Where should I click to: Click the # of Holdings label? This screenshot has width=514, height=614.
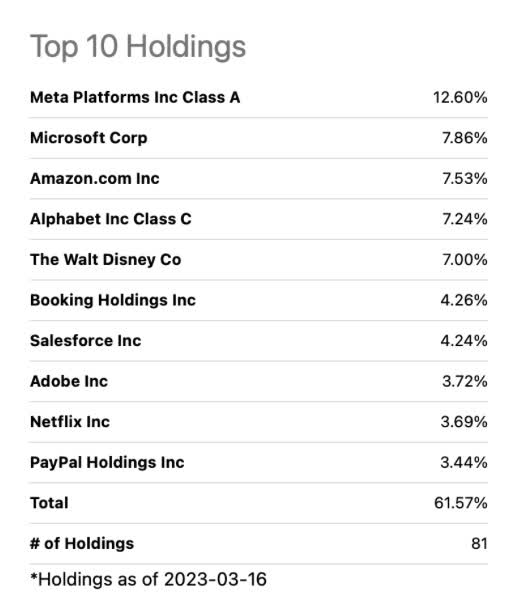tap(82, 544)
